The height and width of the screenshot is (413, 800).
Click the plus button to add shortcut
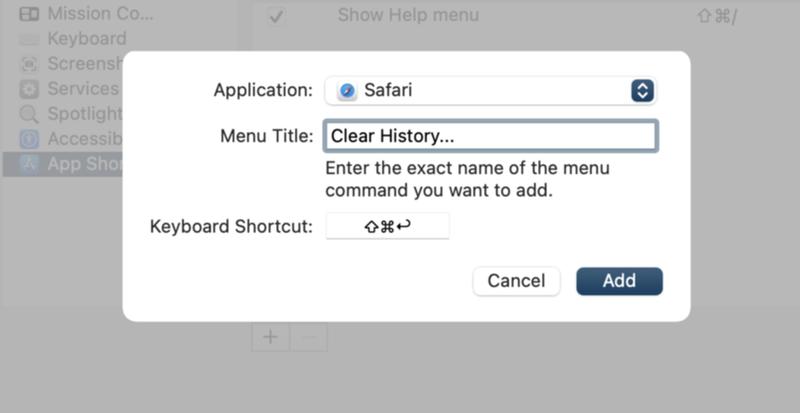[270, 337]
